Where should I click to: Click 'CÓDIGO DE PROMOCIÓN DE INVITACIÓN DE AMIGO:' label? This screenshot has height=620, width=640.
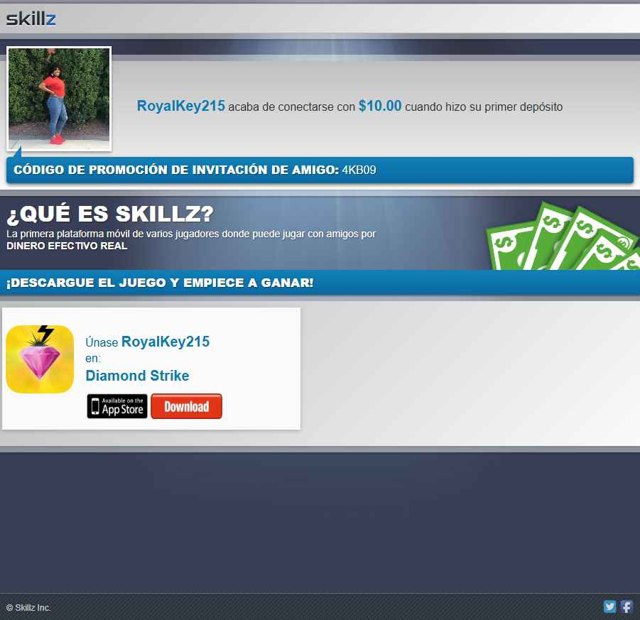pyautogui.click(x=176, y=170)
